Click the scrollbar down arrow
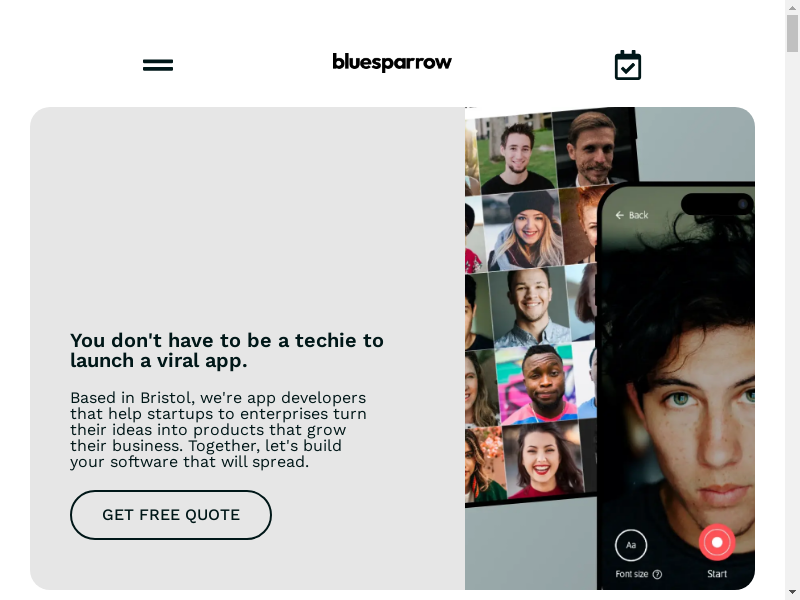This screenshot has width=800, height=600. click(x=792, y=595)
